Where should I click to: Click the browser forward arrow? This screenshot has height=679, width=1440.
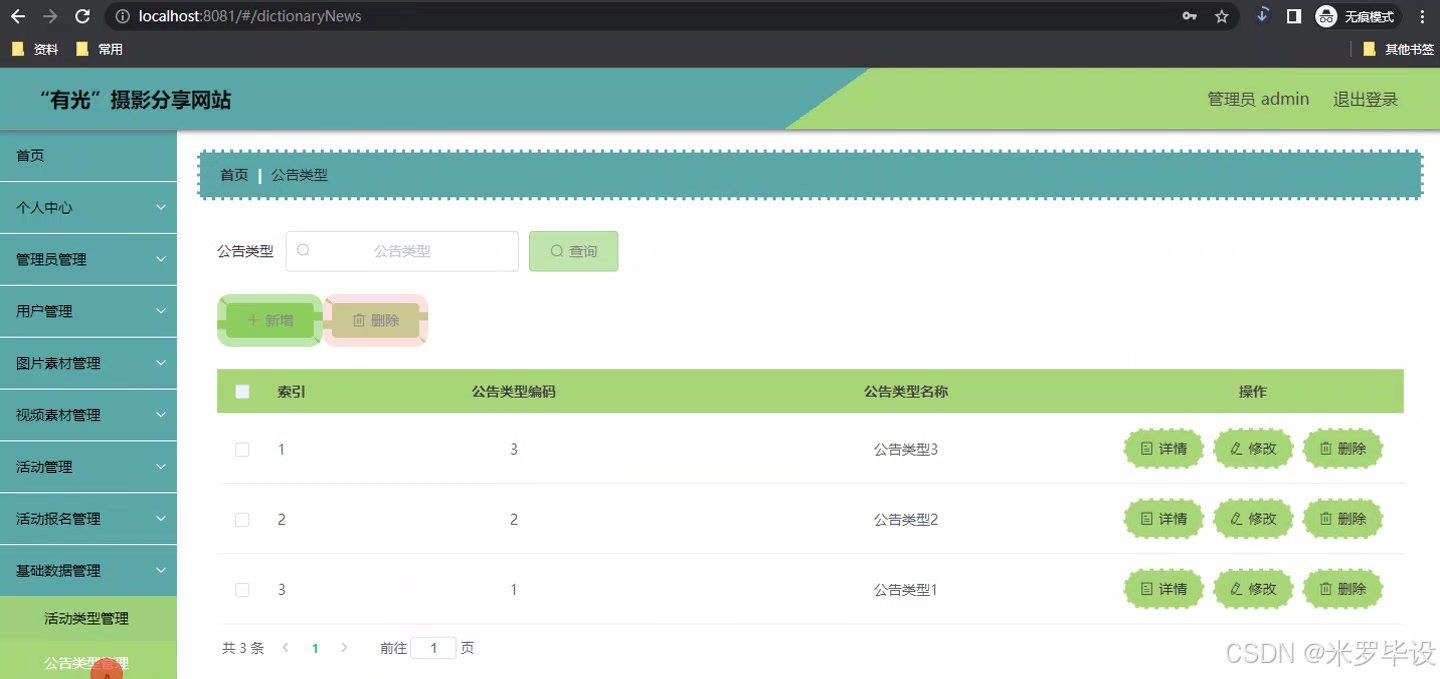coord(50,16)
